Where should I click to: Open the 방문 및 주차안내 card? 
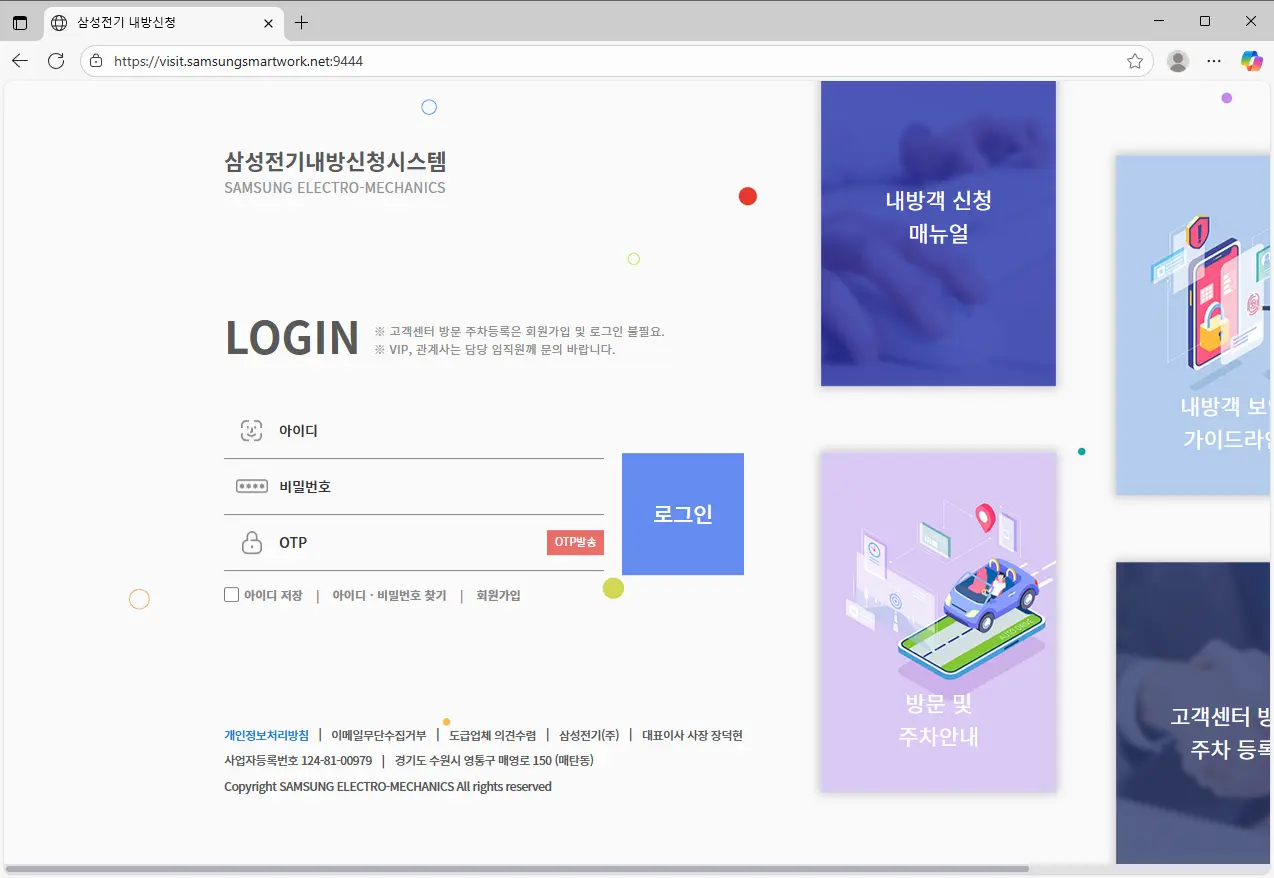pyautogui.click(x=938, y=622)
